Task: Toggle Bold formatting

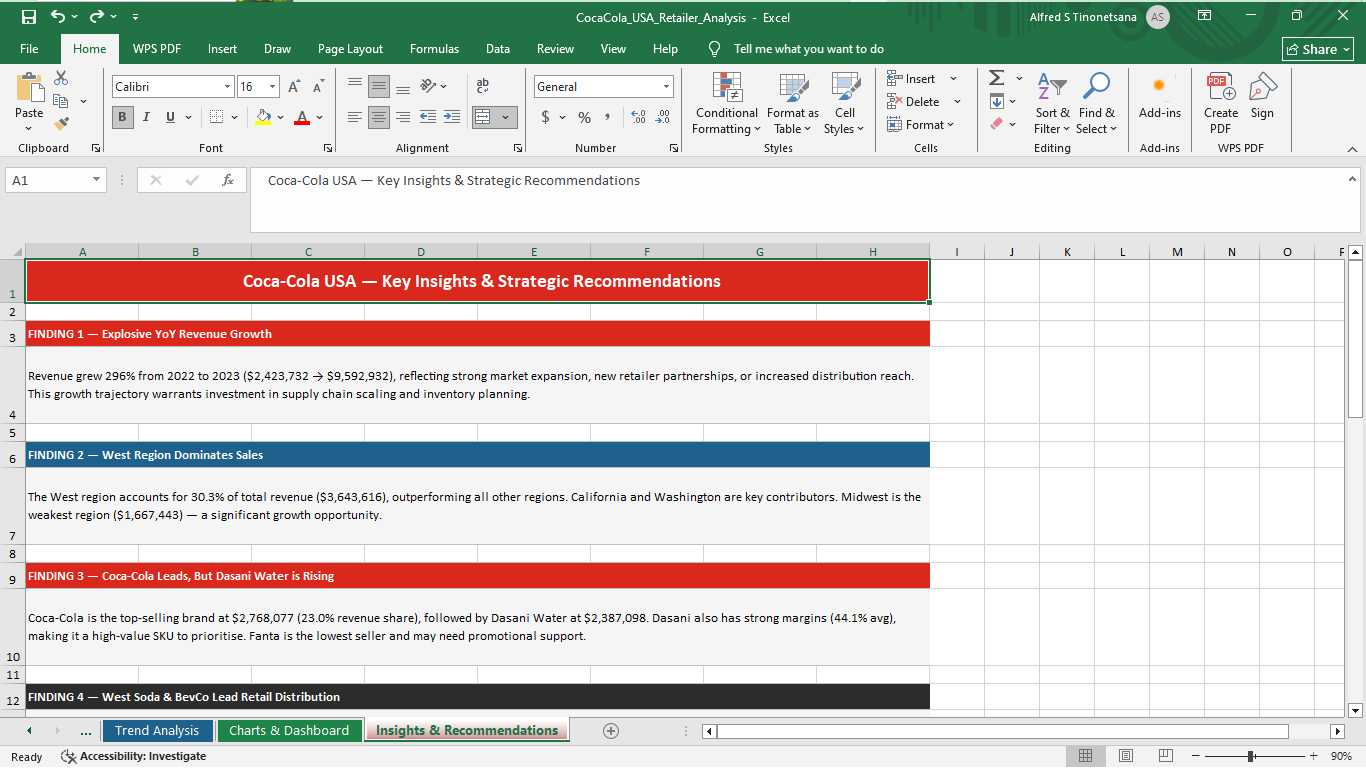Action: 123,117
